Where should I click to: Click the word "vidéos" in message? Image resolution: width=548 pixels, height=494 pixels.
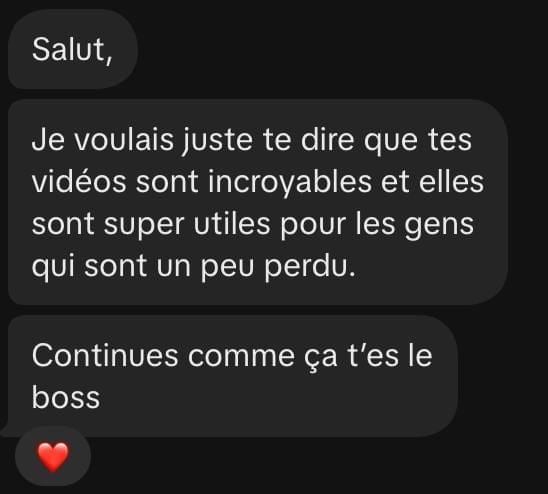coord(79,181)
